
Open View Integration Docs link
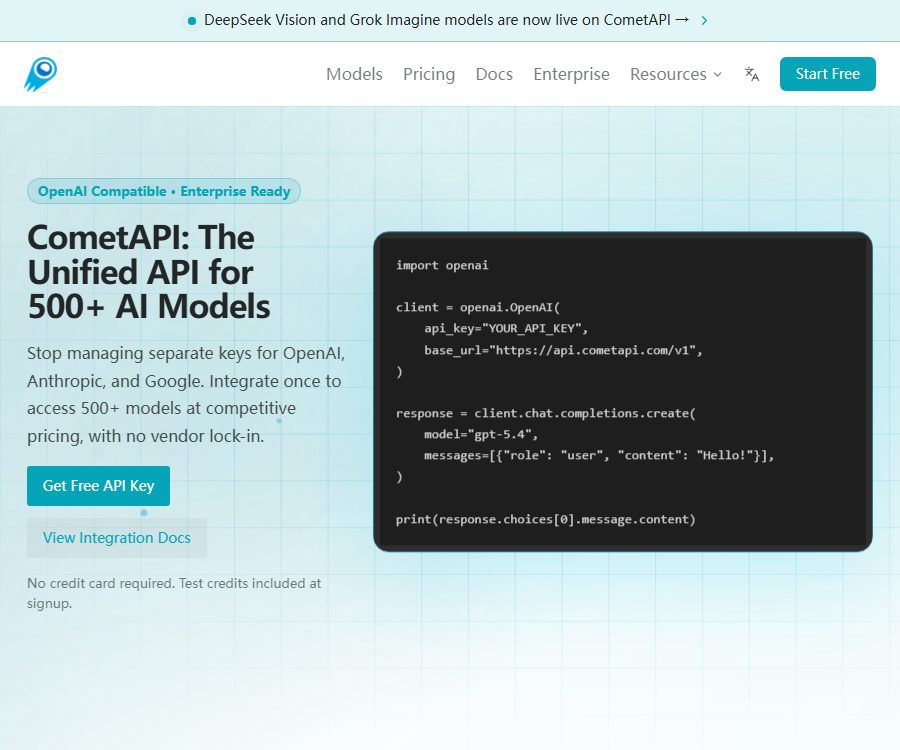click(117, 538)
